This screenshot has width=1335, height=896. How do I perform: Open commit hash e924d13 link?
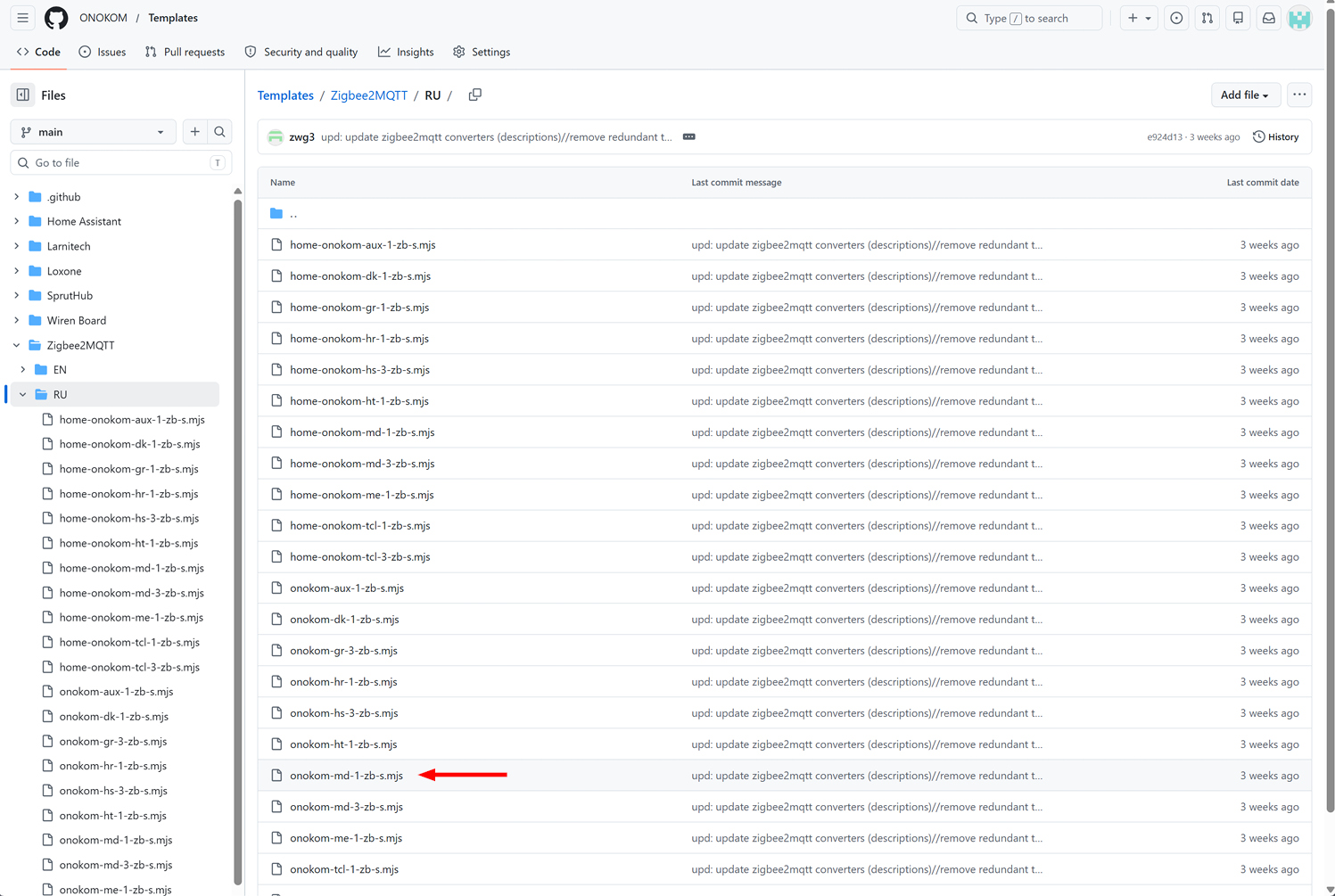point(1165,137)
